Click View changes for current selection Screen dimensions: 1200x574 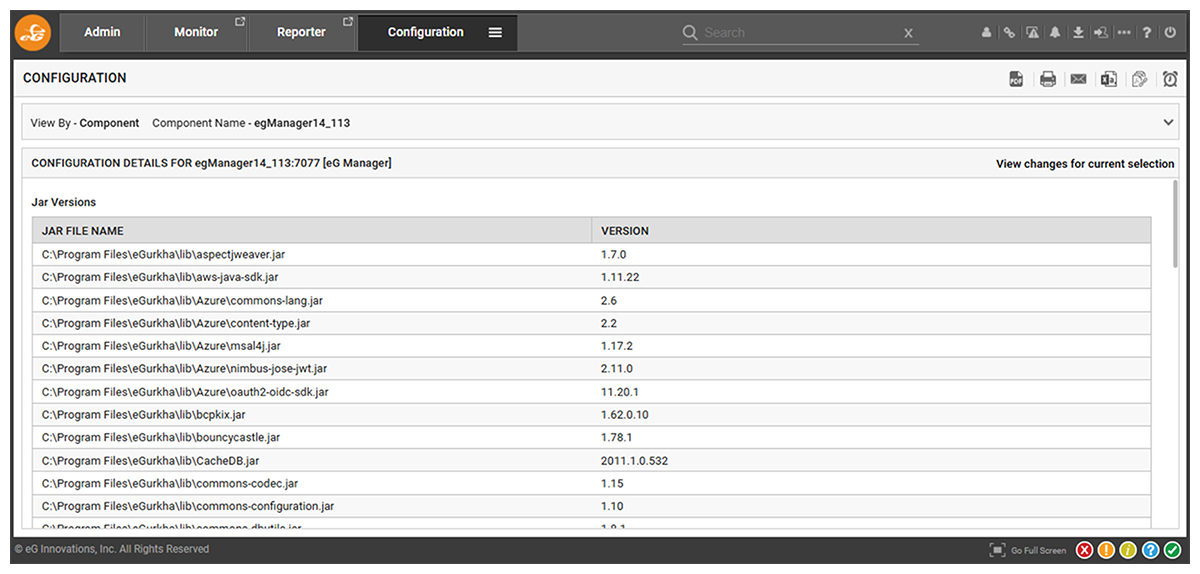[1085, 164]
